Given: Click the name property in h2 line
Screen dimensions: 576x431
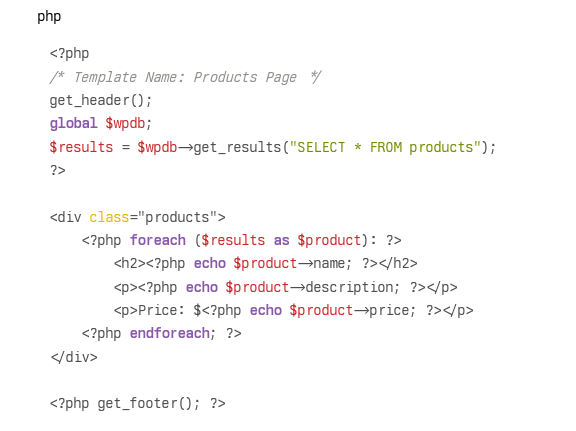Looking at the screenshot, I should pos(328,263).
